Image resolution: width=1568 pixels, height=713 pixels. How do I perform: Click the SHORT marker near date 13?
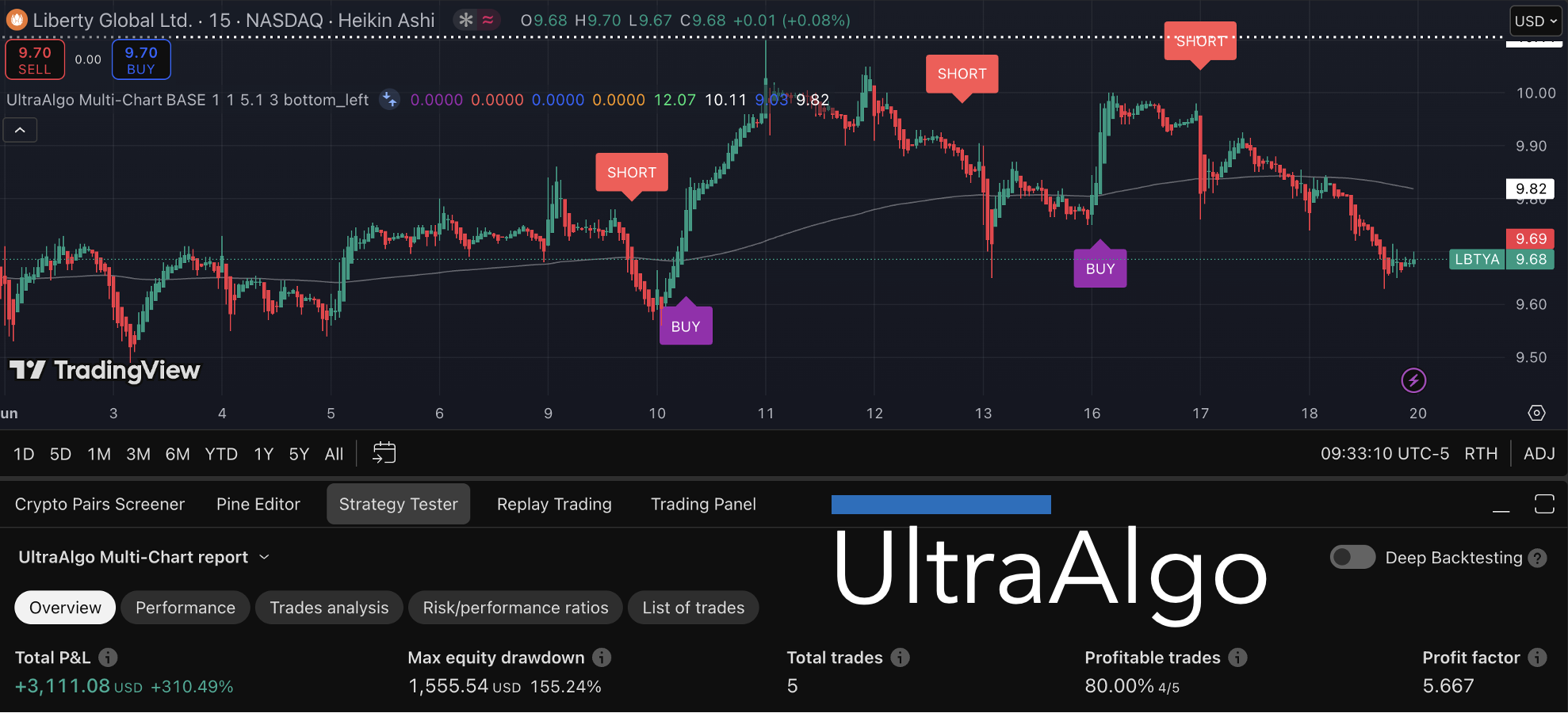[x=962, y=74]
